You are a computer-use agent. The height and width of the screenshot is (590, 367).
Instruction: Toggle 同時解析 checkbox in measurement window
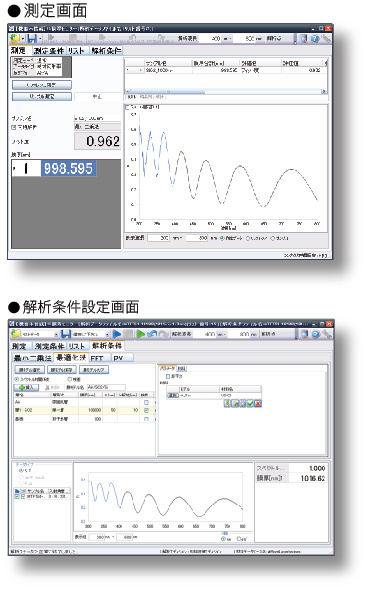tap(14, 128)
